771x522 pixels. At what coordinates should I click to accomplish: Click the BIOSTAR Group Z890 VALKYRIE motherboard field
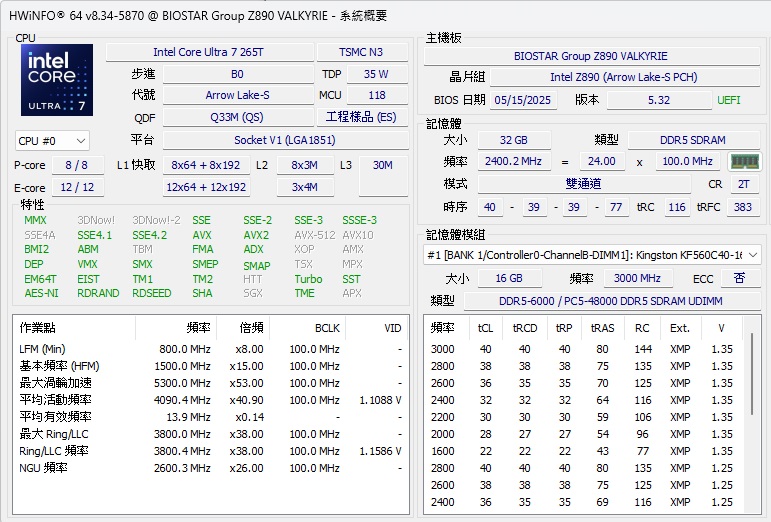pos(590,56)
